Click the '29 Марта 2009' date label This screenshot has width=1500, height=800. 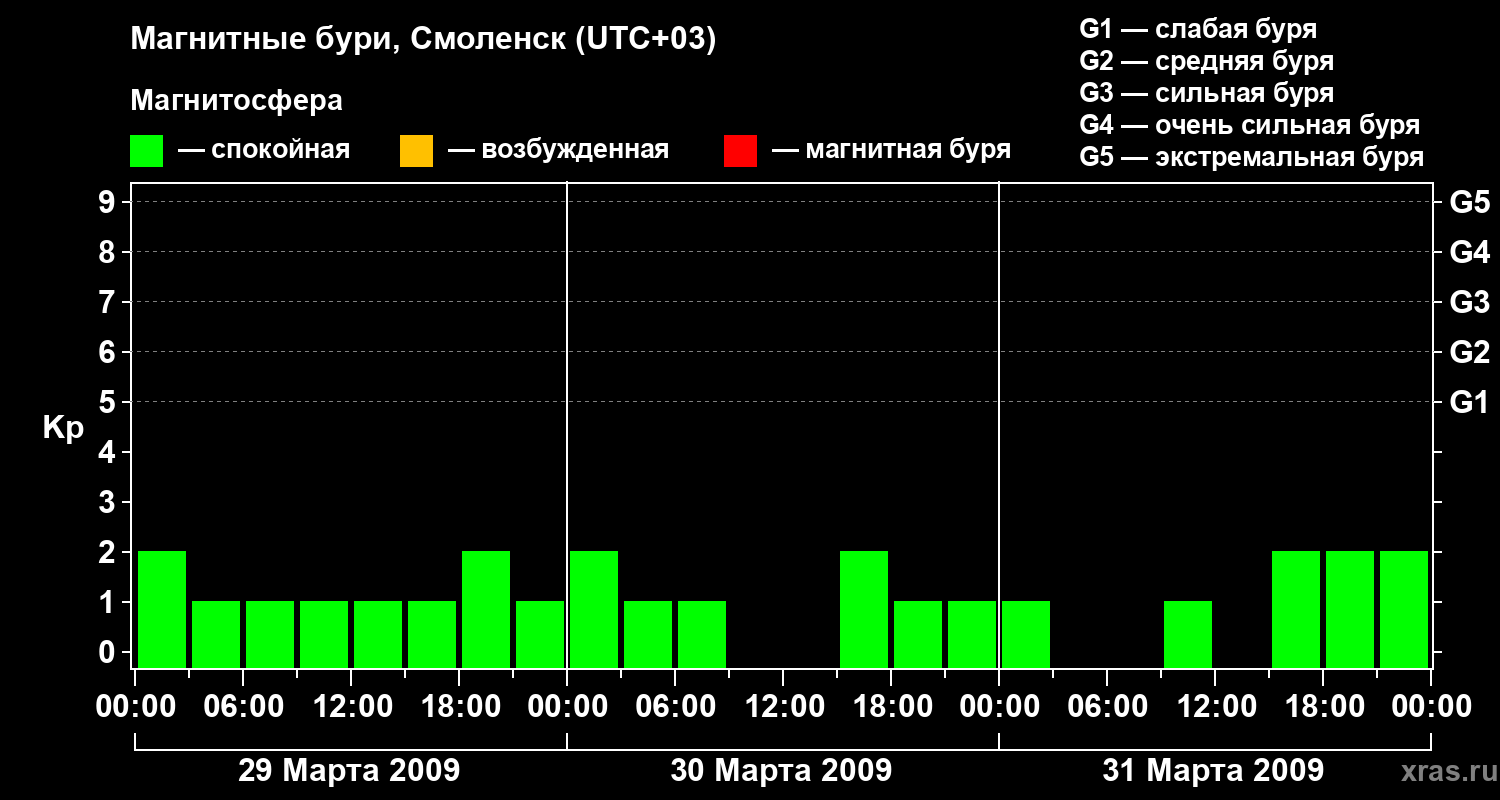coord(349,771)
